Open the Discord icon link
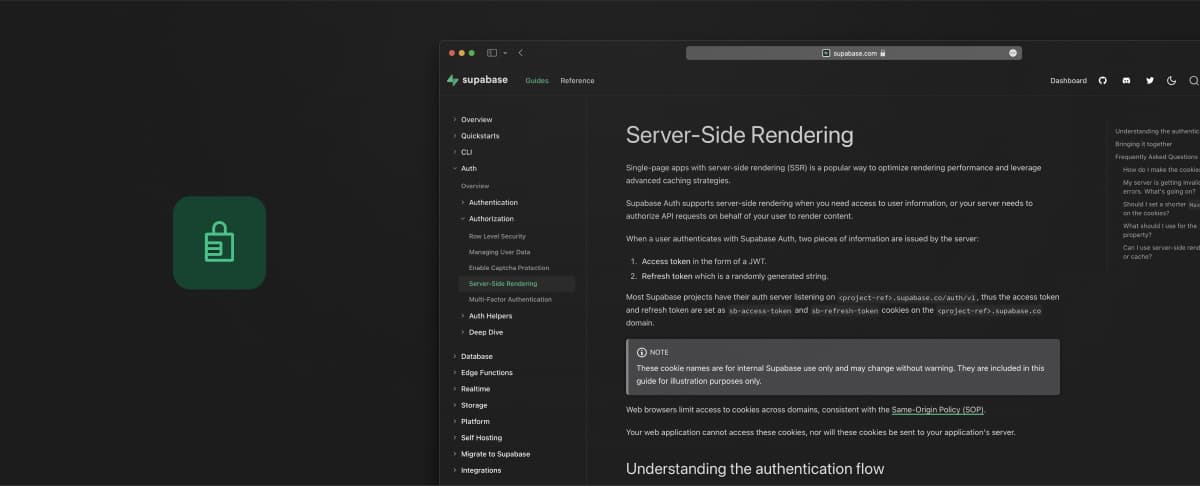This screenshot has width=1200, height=486. click(x=1126, y=80)
